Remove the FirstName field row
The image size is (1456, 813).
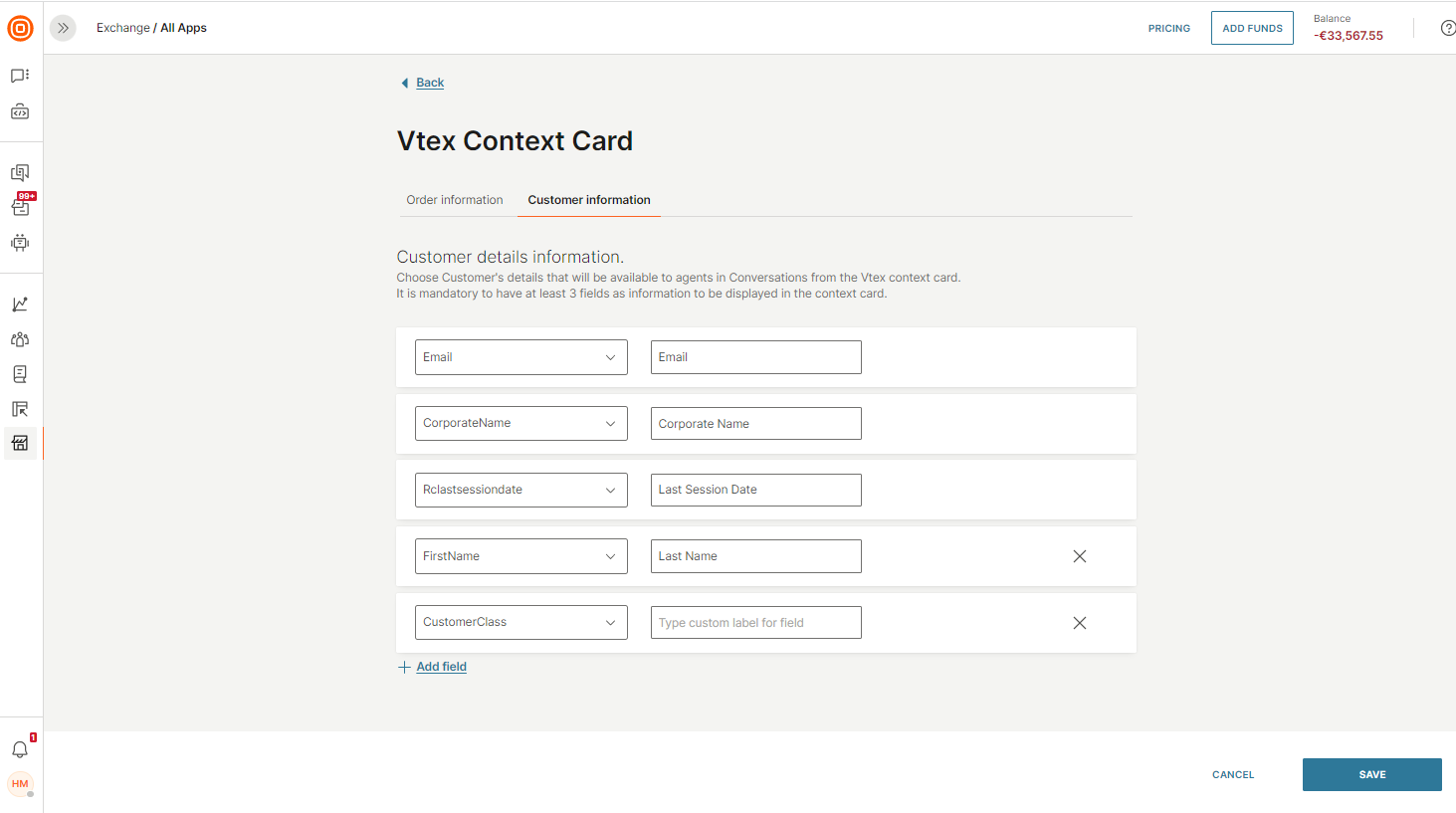pyautogui.click(x=1079, y=556)
